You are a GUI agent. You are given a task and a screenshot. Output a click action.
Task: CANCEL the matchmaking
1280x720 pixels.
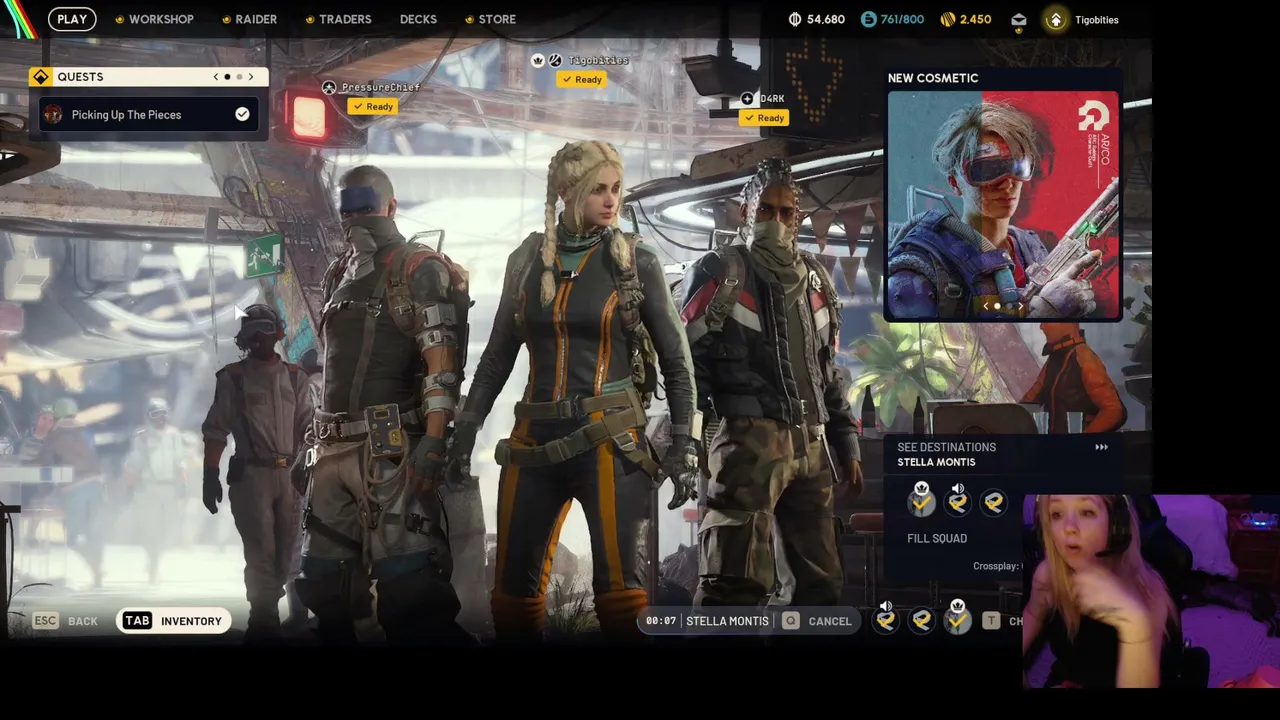830,622
